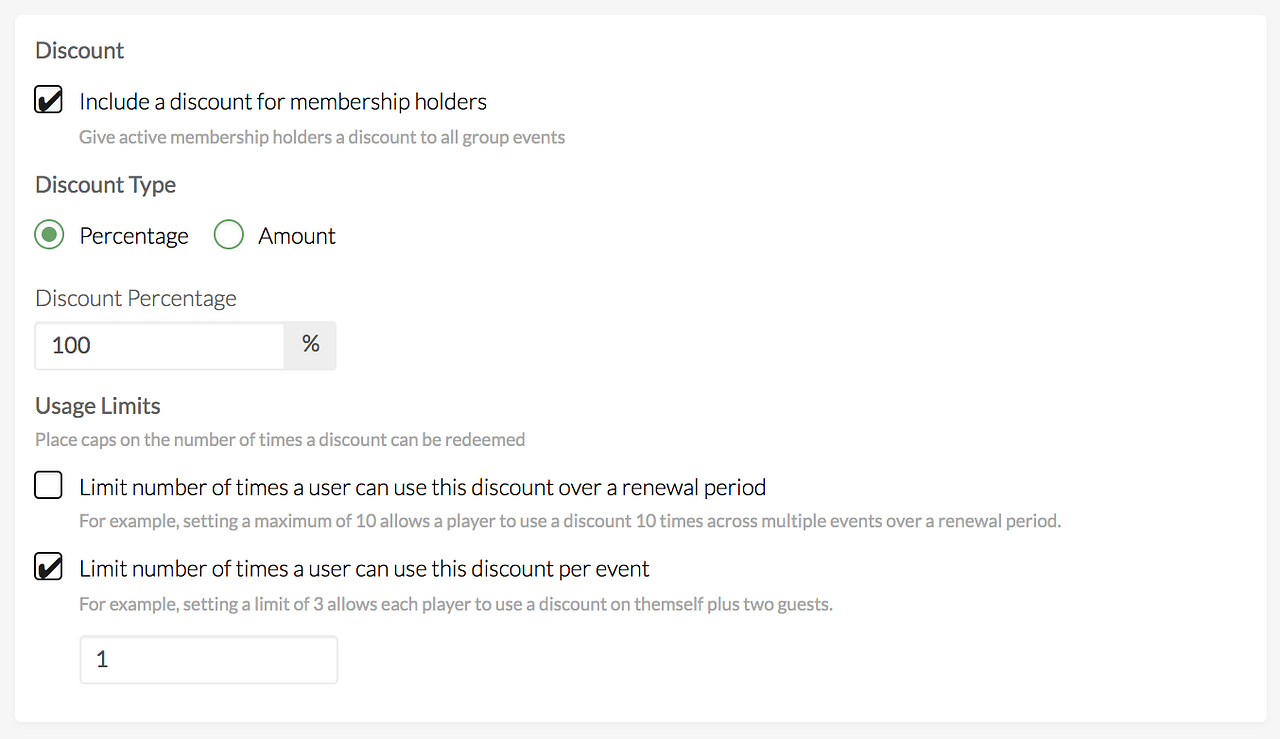1280x739 pixels.
Task: Click the 'setting a limit of 3' example text
Action: 455,605
